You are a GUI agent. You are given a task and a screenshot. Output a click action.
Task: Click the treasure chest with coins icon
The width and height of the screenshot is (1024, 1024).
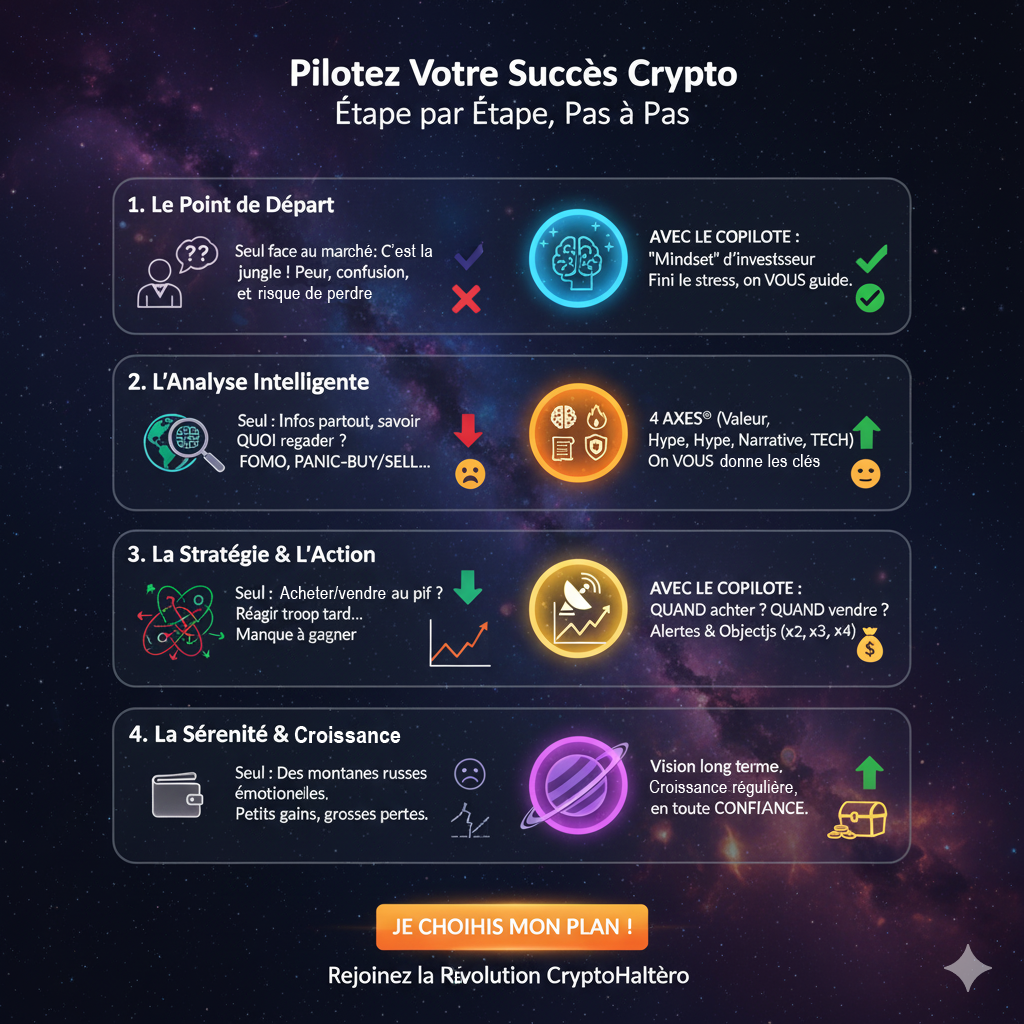point(858,816)
